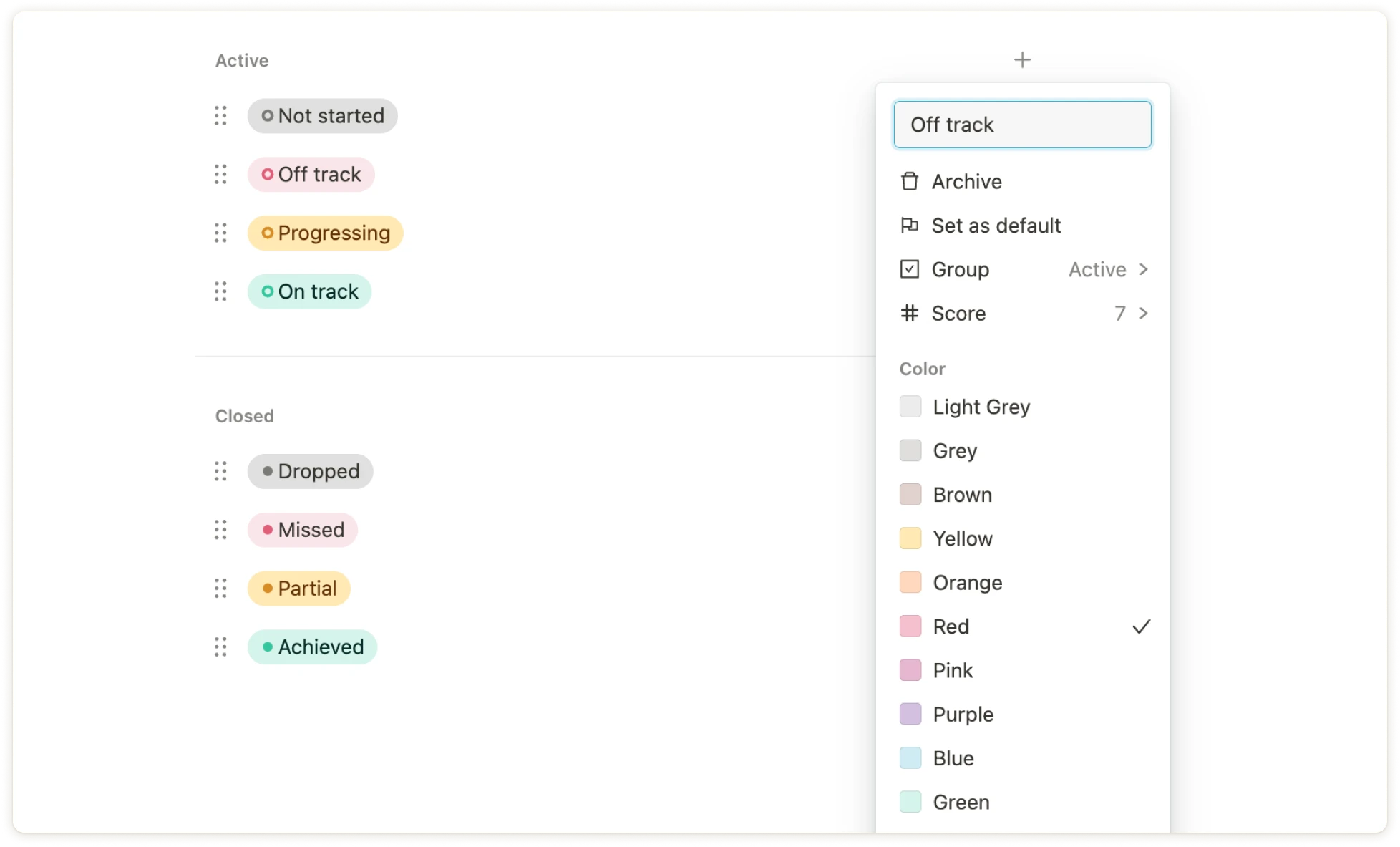Click the drag handle beside Dropped

[x=220, y=471]
